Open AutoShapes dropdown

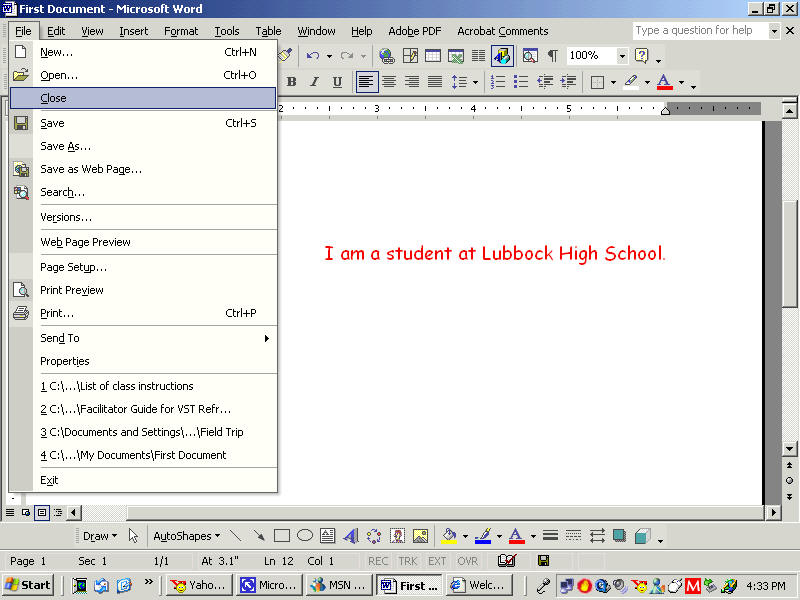[186, 536]
